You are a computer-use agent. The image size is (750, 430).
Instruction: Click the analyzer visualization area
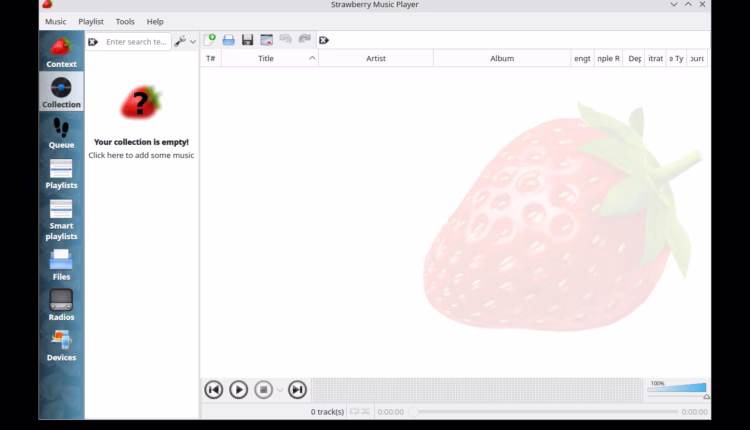[x=477, y=390]
